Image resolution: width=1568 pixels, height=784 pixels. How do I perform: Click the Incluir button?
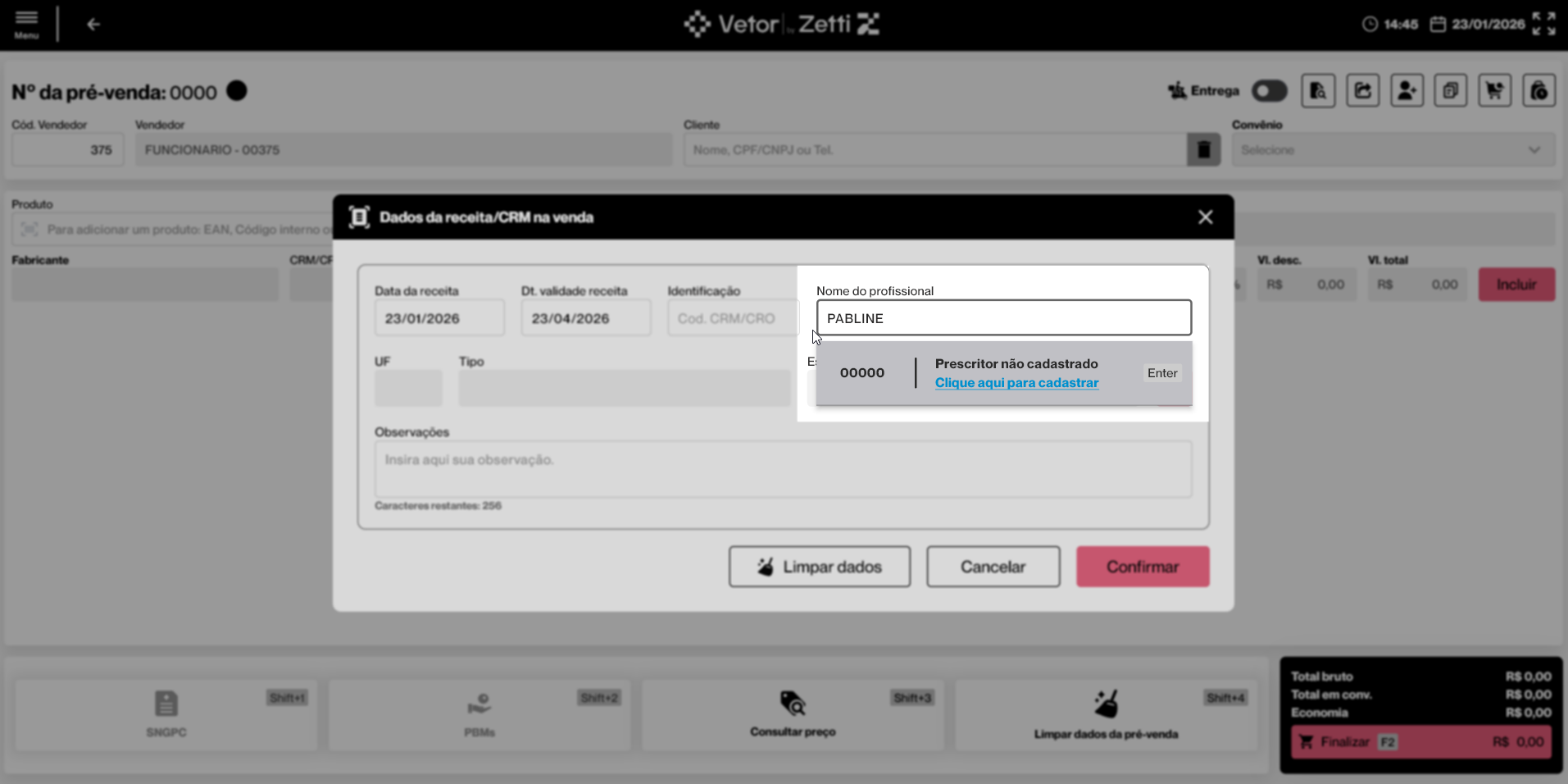pos(1516,285)
